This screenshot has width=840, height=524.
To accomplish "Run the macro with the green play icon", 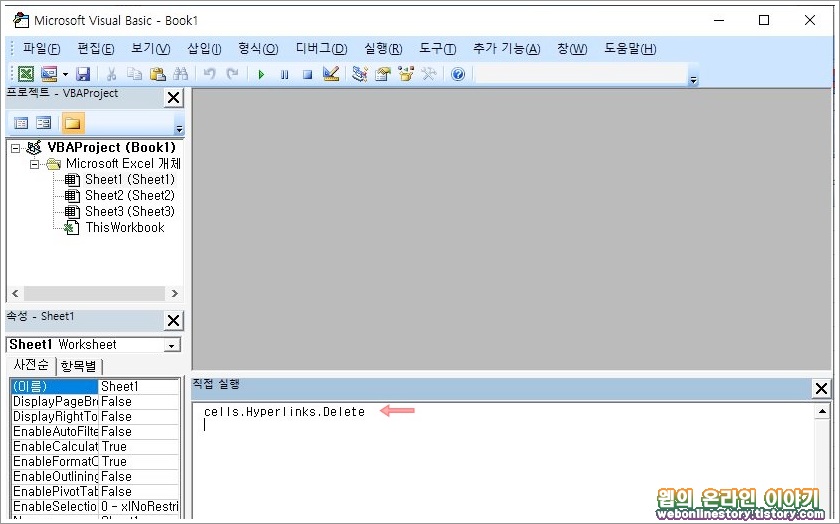I will click(x=261, y=74).
